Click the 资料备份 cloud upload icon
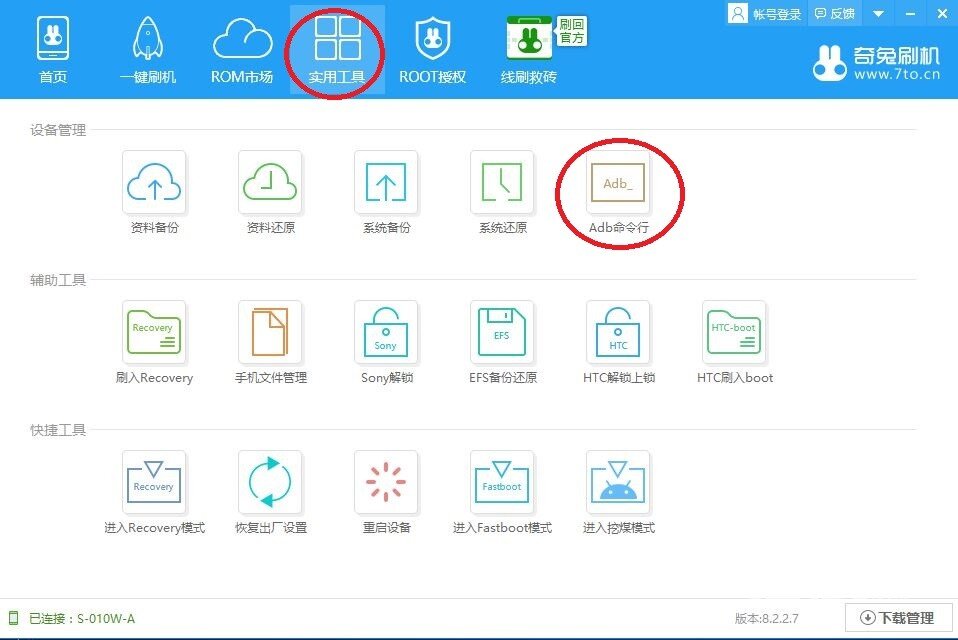 click(154, 182)
